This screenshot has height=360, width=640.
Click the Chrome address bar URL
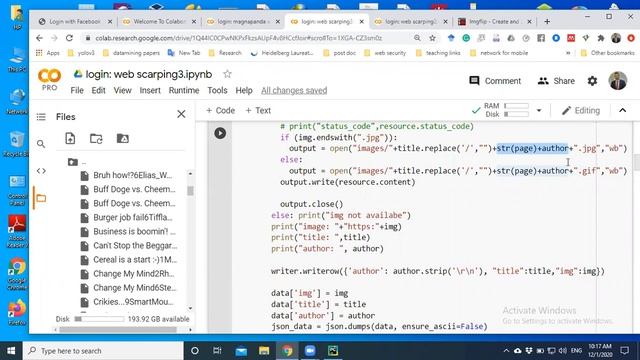point(239,38)
